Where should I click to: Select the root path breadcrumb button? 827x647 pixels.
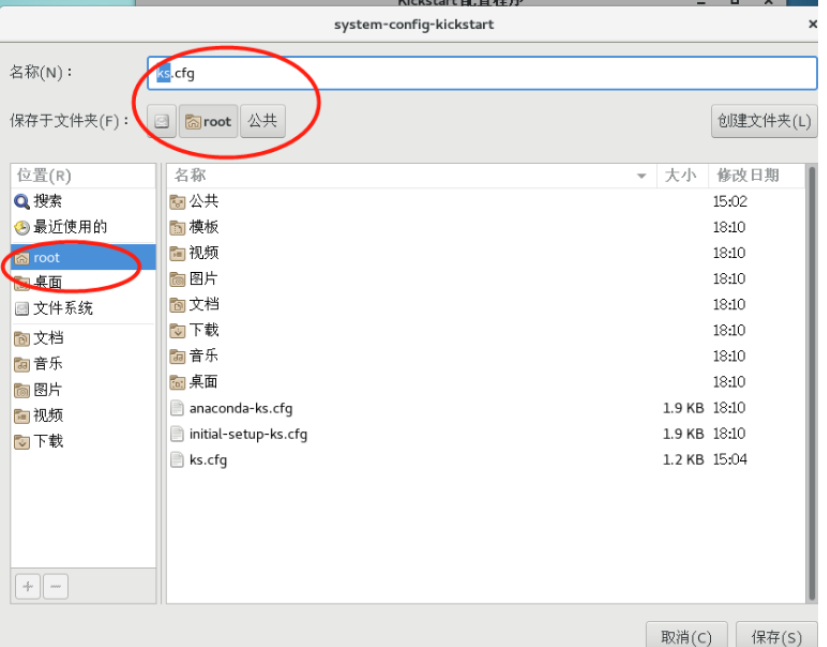tap(208, 122)
